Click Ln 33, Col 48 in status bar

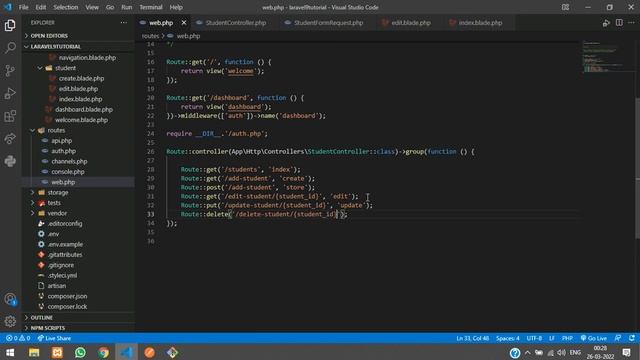pos(472,338)
